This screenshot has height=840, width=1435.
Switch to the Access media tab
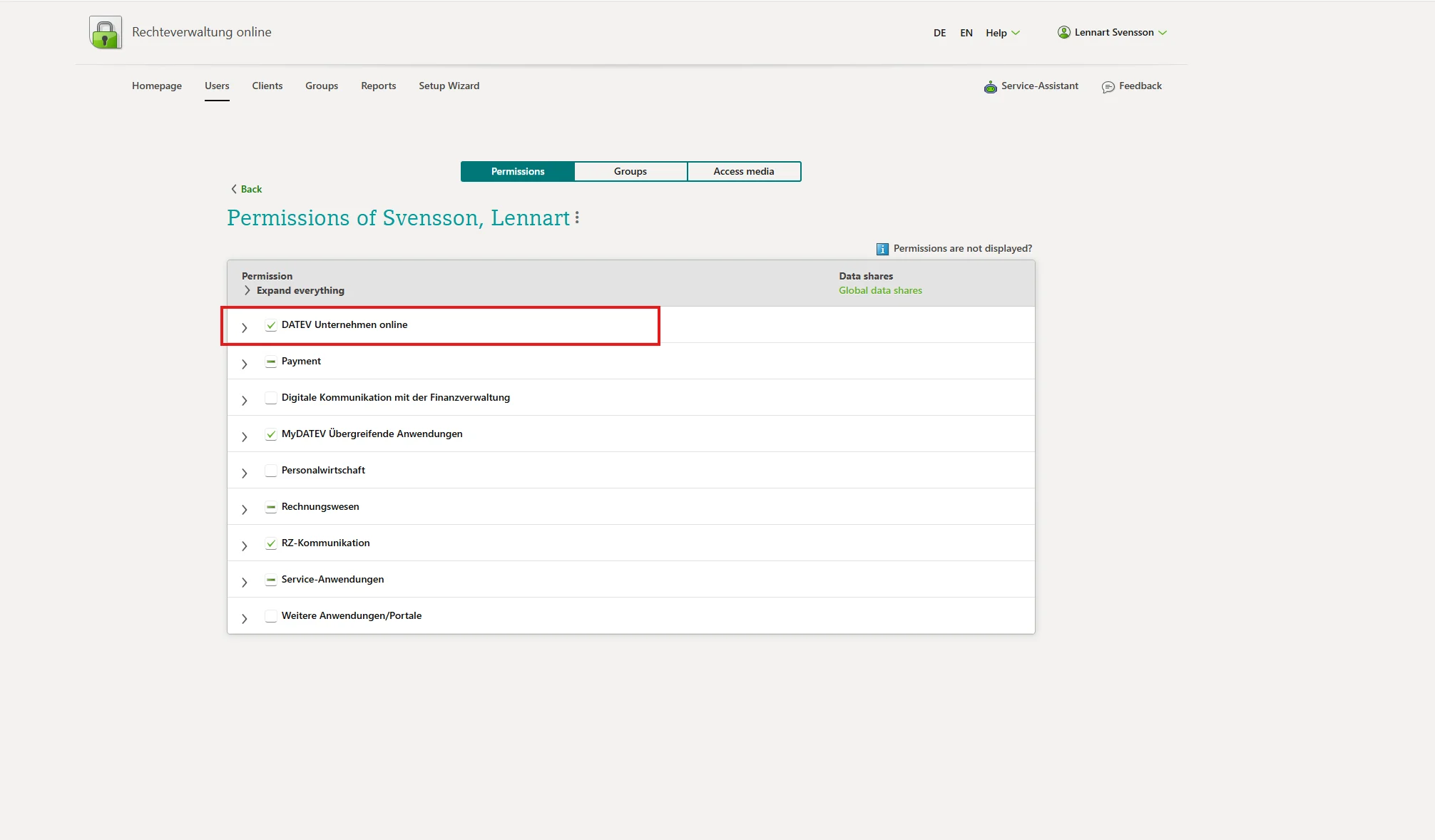pos(744,171)
